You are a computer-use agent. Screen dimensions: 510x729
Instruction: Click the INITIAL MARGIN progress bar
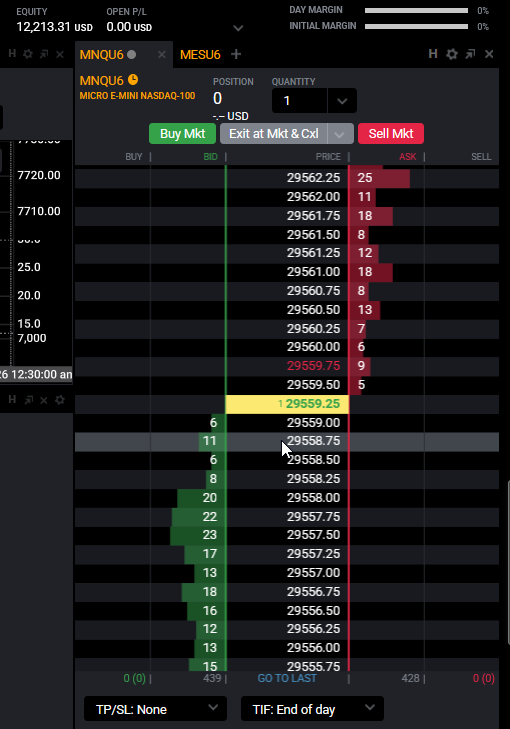pyautogui.click(x=417, y=27)
